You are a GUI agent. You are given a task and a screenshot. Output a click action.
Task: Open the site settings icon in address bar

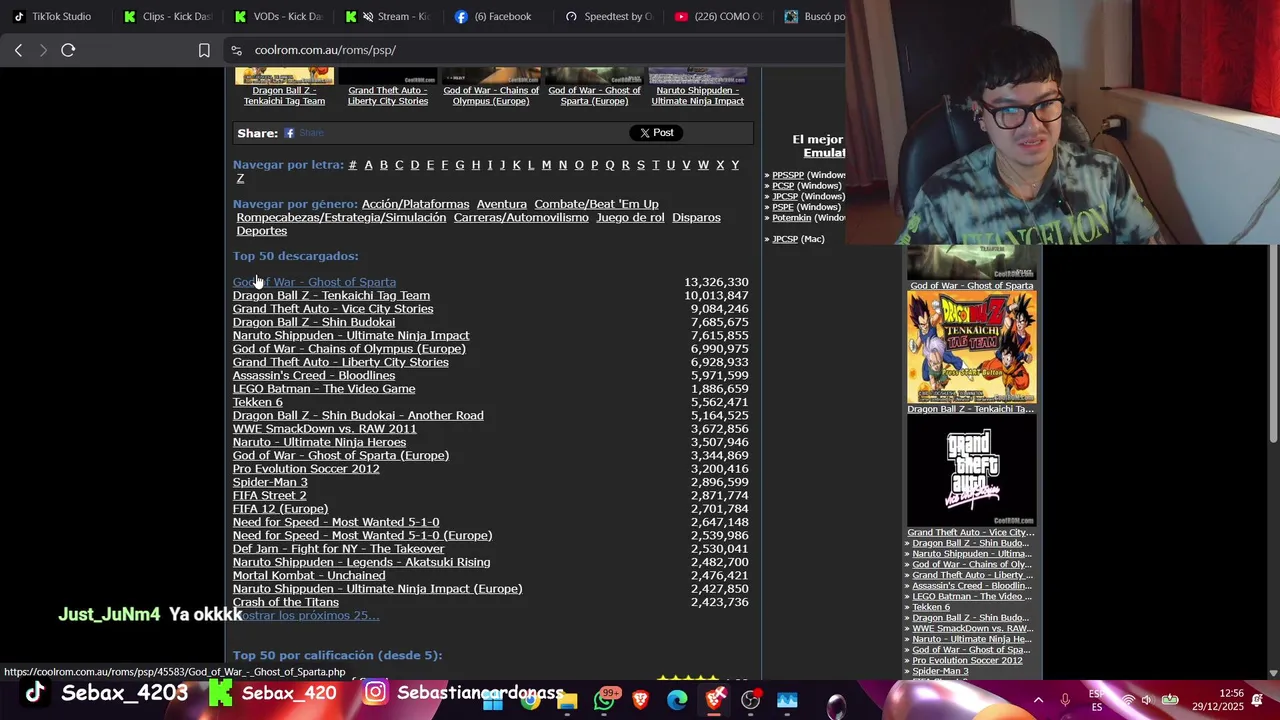236,50
